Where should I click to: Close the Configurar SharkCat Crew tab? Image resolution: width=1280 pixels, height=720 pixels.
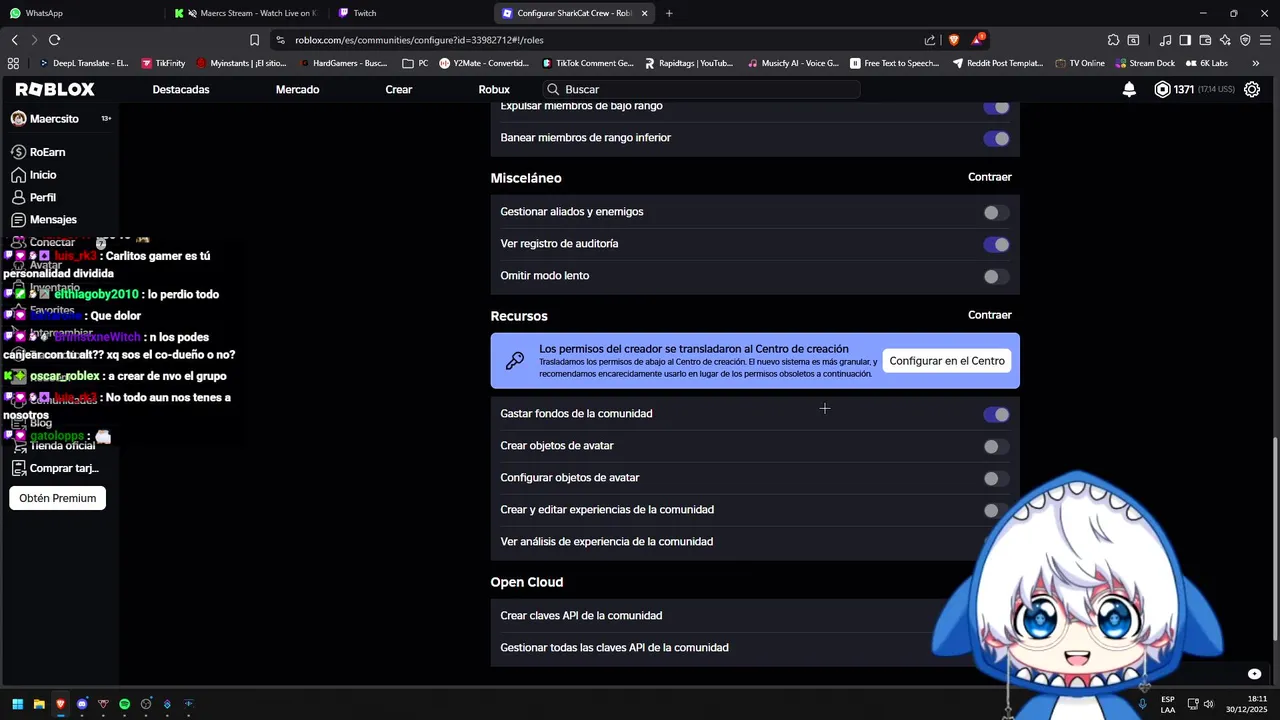(x=644, y=13)
